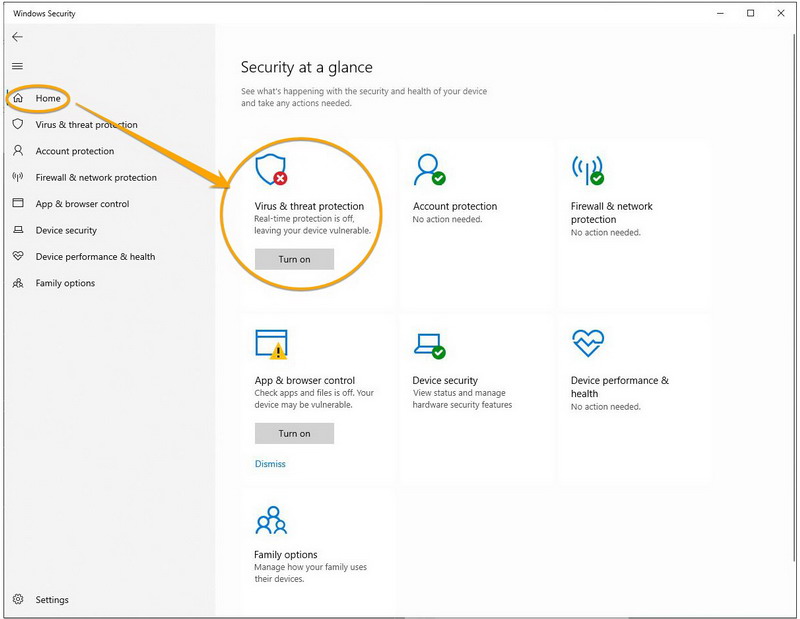Turn on real-time virus protection
Screen dimensions: 800x619
point(294,259)
